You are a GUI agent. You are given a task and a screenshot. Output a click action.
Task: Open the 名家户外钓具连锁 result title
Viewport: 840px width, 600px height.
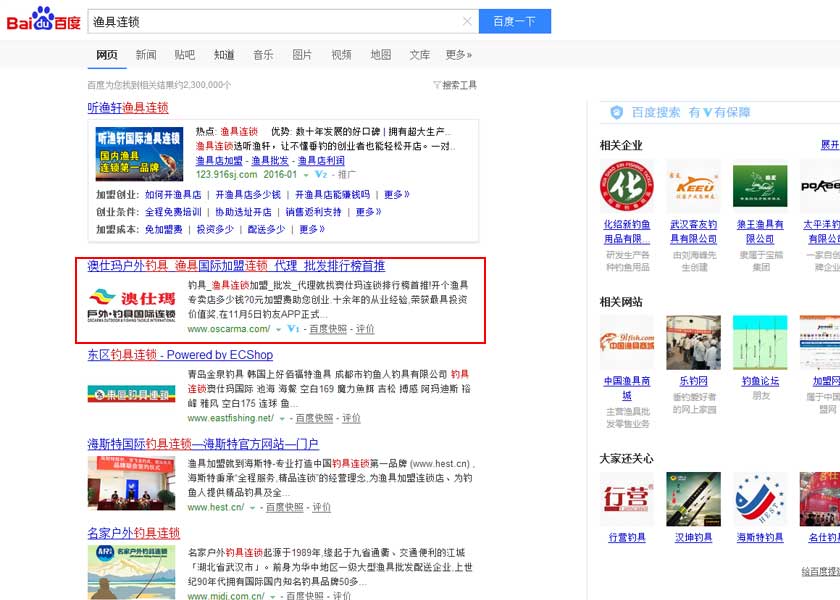point(133,533)
